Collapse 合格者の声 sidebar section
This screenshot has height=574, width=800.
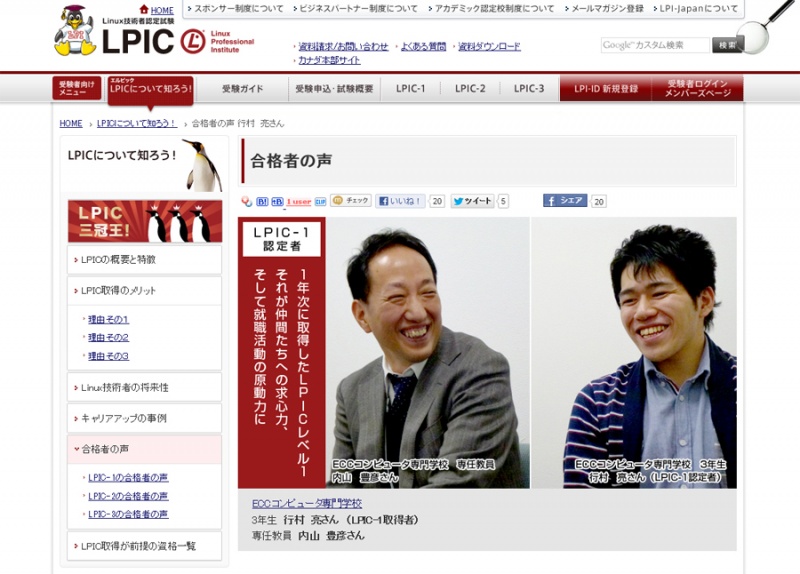coord(144,450)
